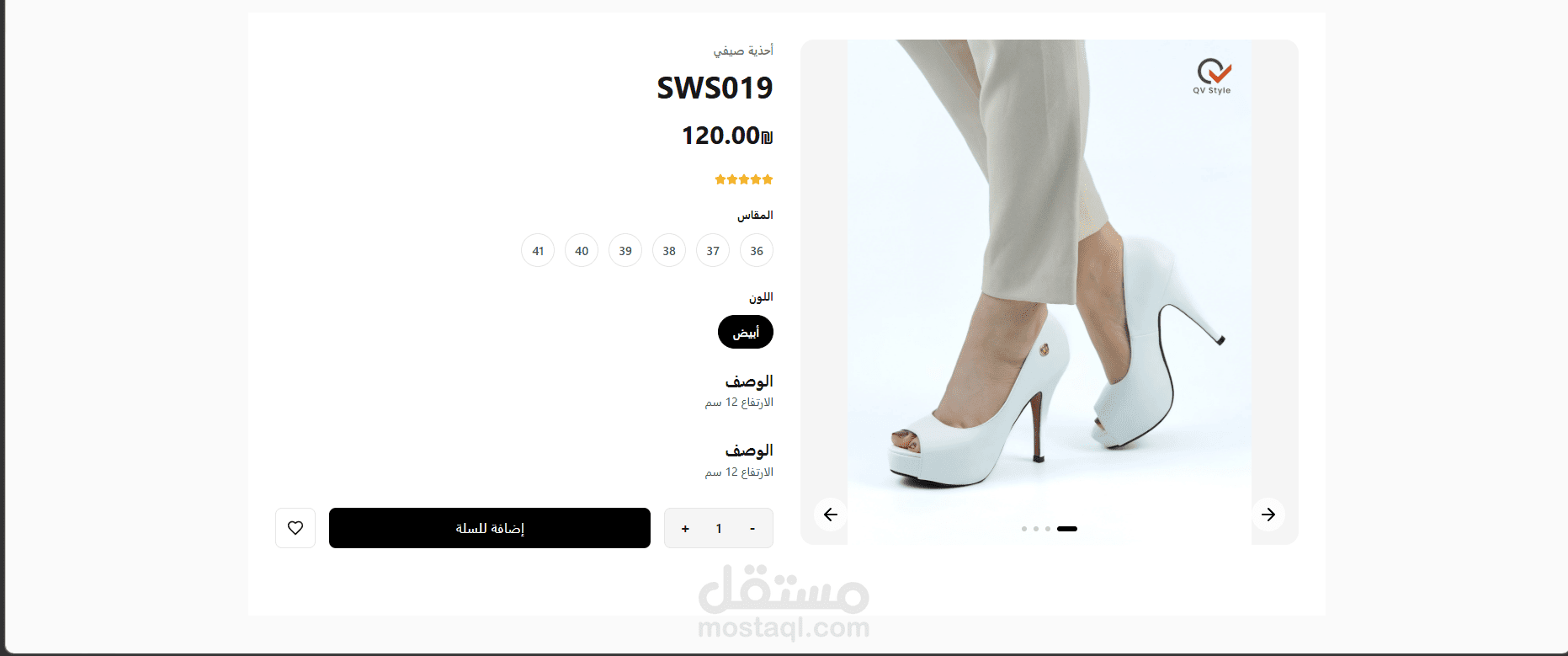Click the five-star rating icons
The height and width of the screenshot is (656, 1568).
point(744,179)
